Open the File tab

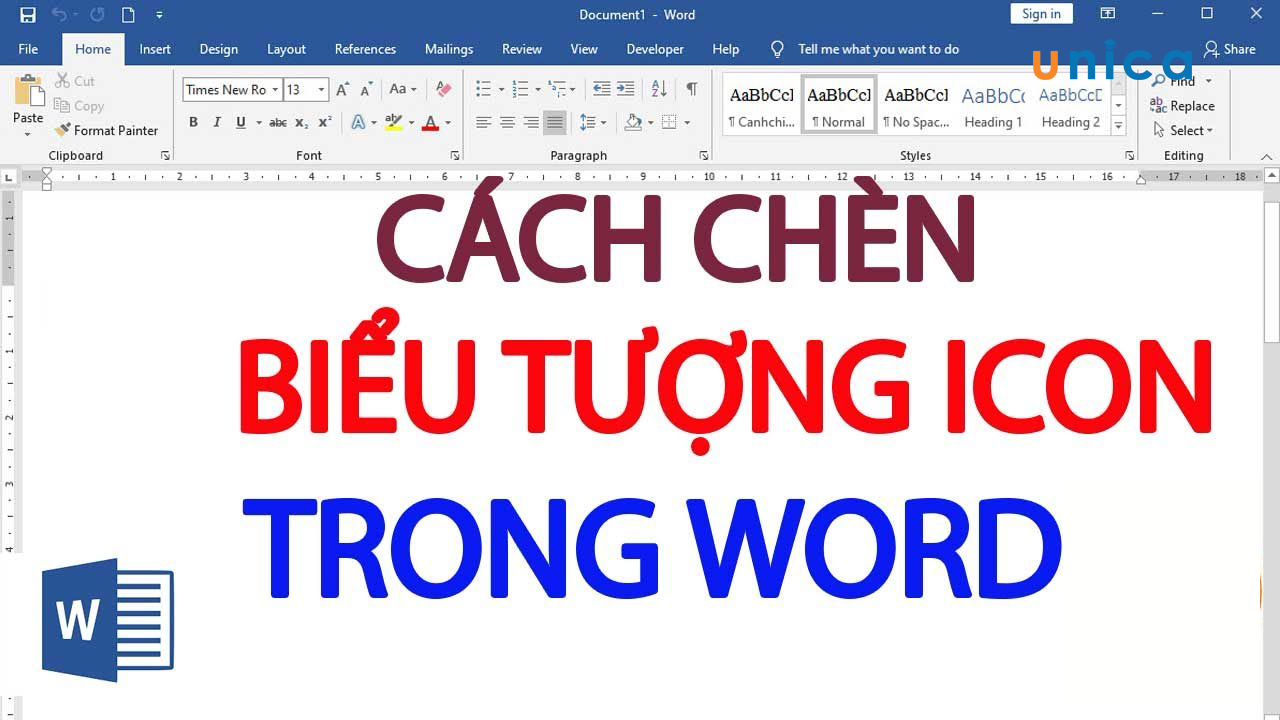28,49
